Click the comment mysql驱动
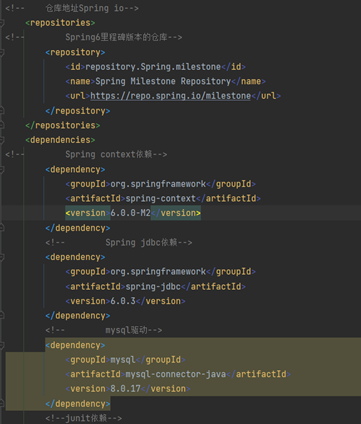The image size is (361, 424). (126, 330)
